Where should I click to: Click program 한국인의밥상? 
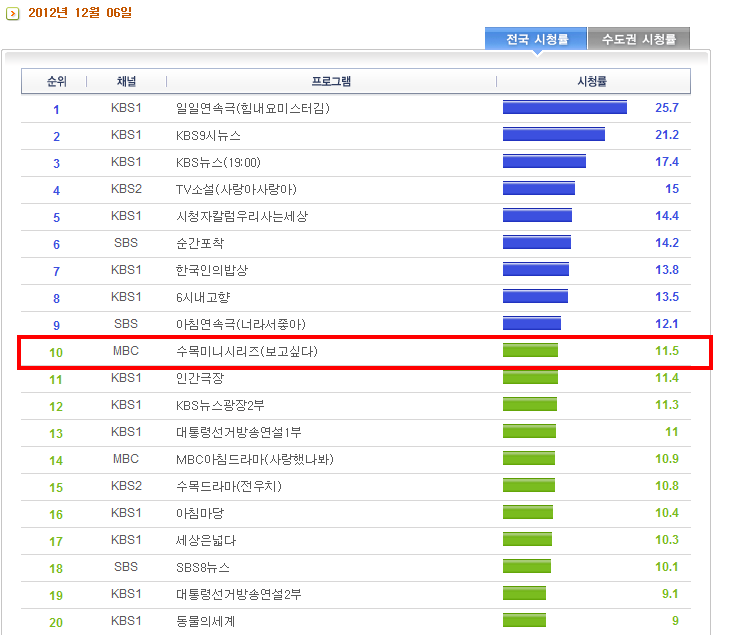[212, 270]
